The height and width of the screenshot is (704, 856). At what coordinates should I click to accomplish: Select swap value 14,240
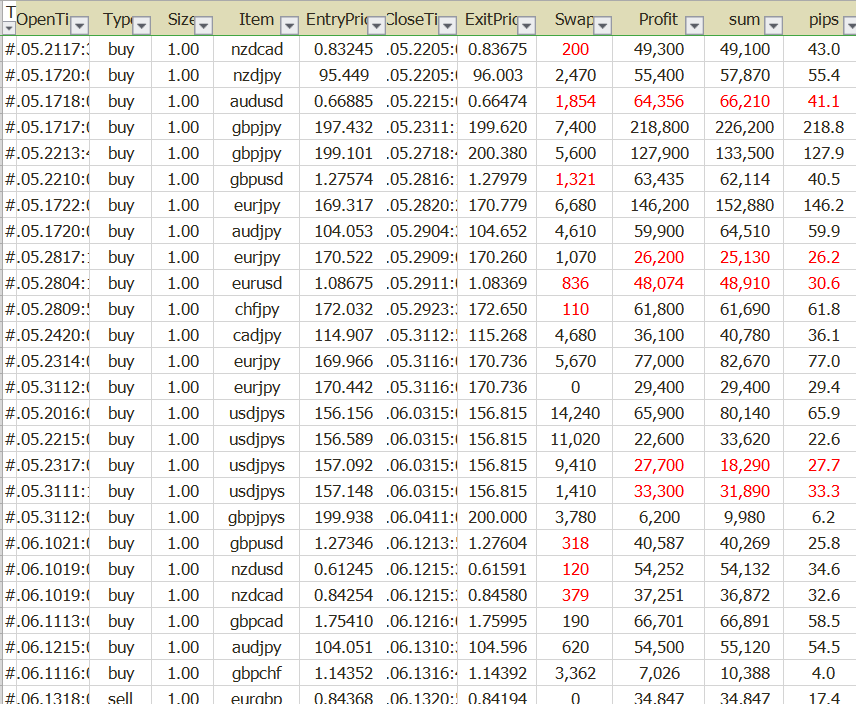[x=575, y=413]
